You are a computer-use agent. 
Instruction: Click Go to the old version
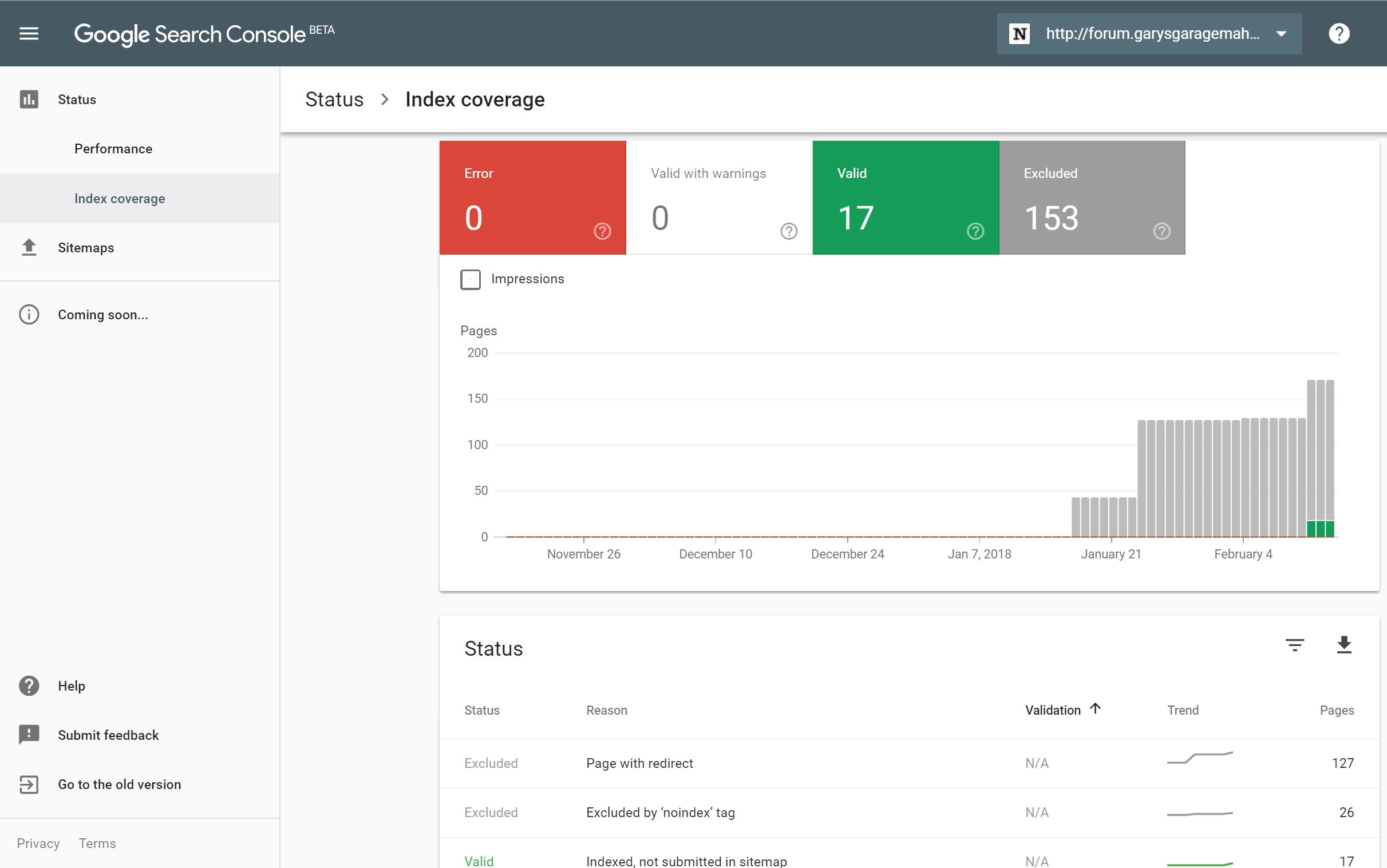coord(119,784)
